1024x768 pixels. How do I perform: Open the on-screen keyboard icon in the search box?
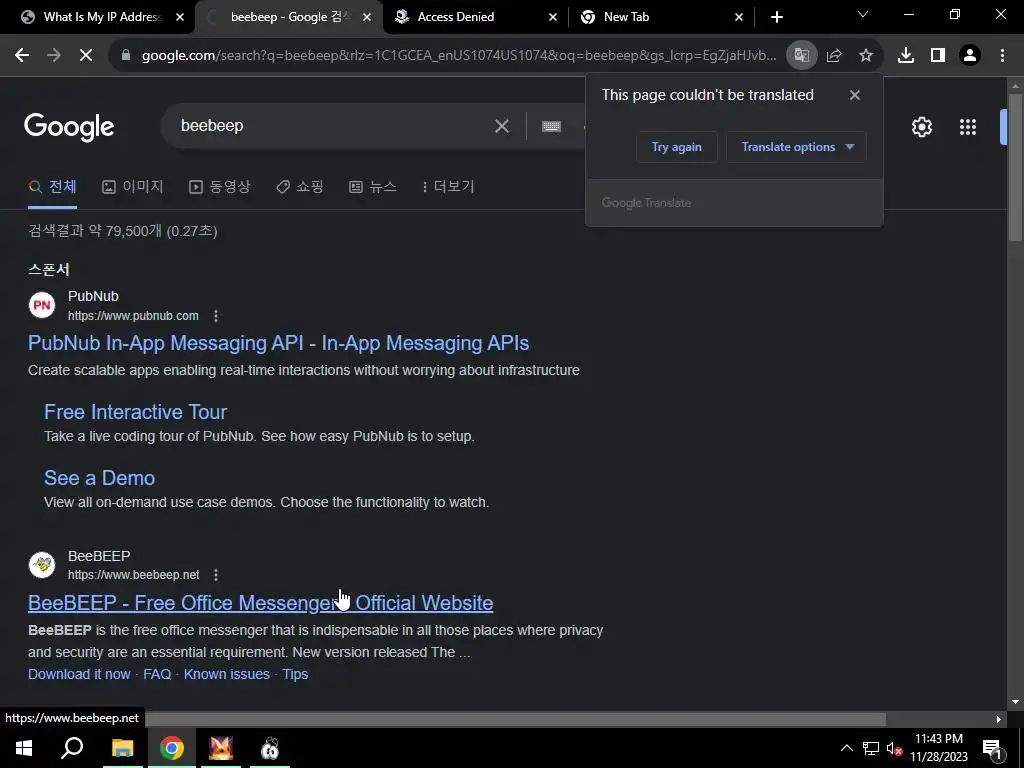[x=551, y=126]
